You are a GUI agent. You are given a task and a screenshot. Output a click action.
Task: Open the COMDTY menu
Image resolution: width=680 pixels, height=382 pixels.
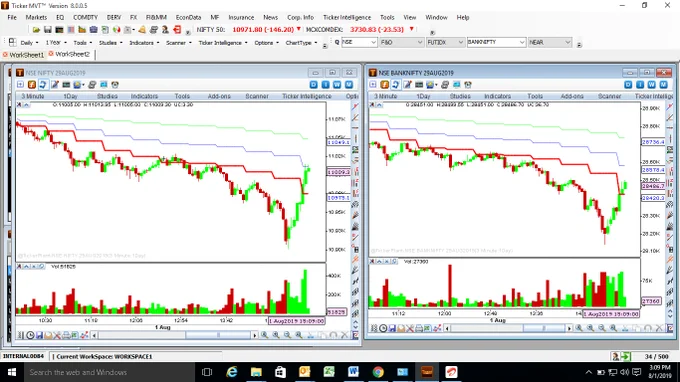tap(85, 17)
